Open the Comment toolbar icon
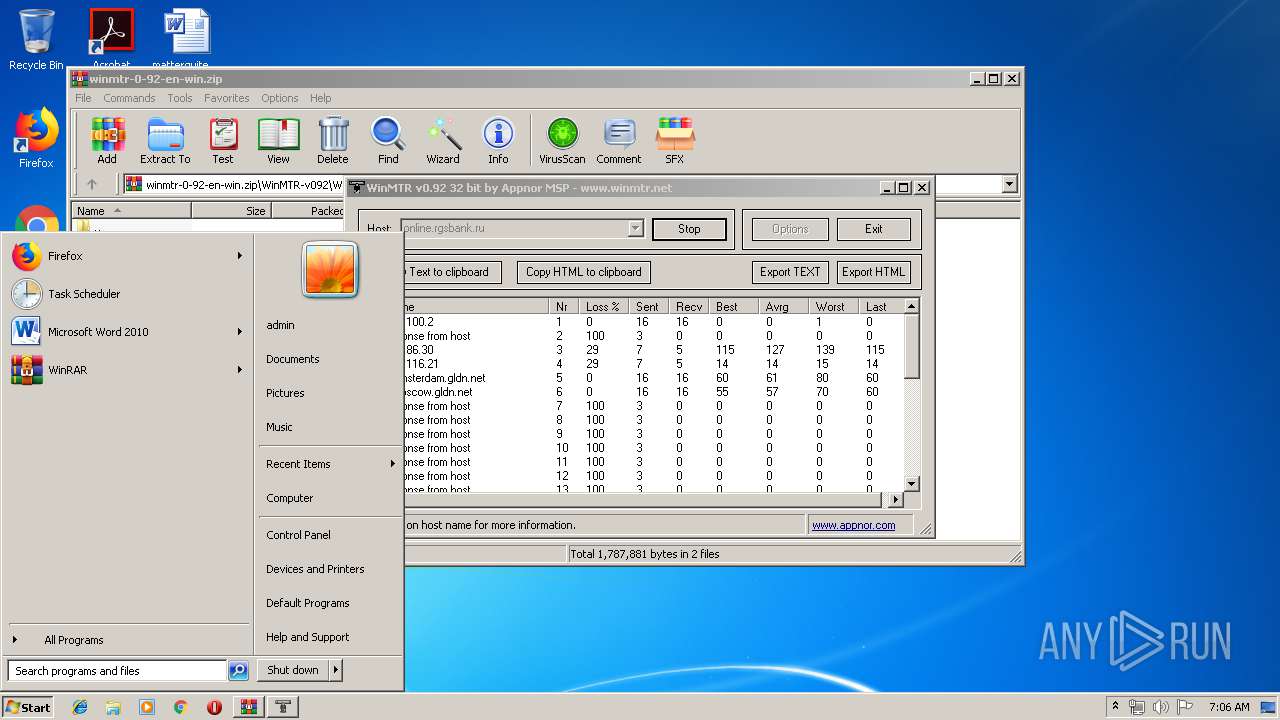 [x=619, y=140]
